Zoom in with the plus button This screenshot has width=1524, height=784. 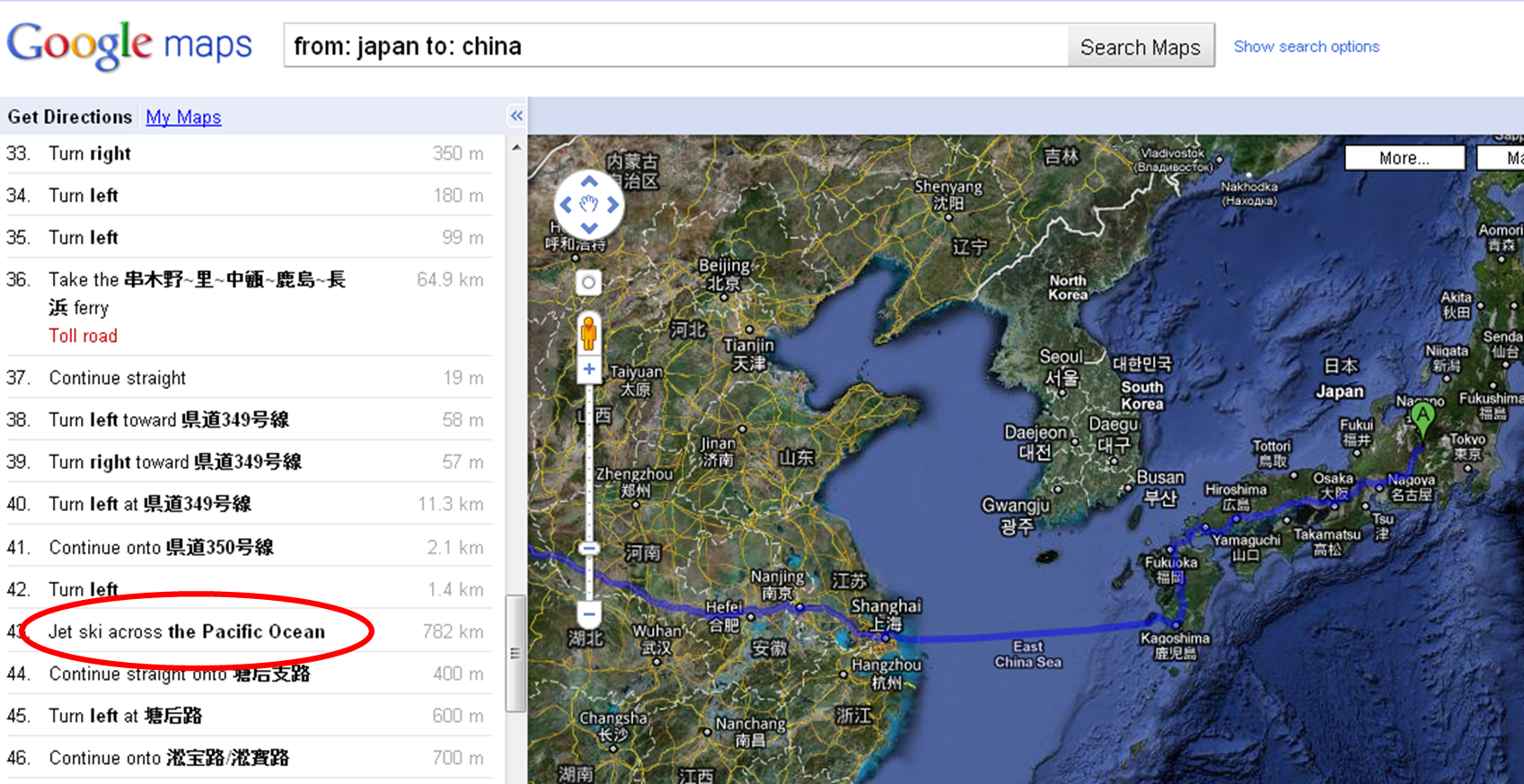pyautogui.click(x=589, y=368)
